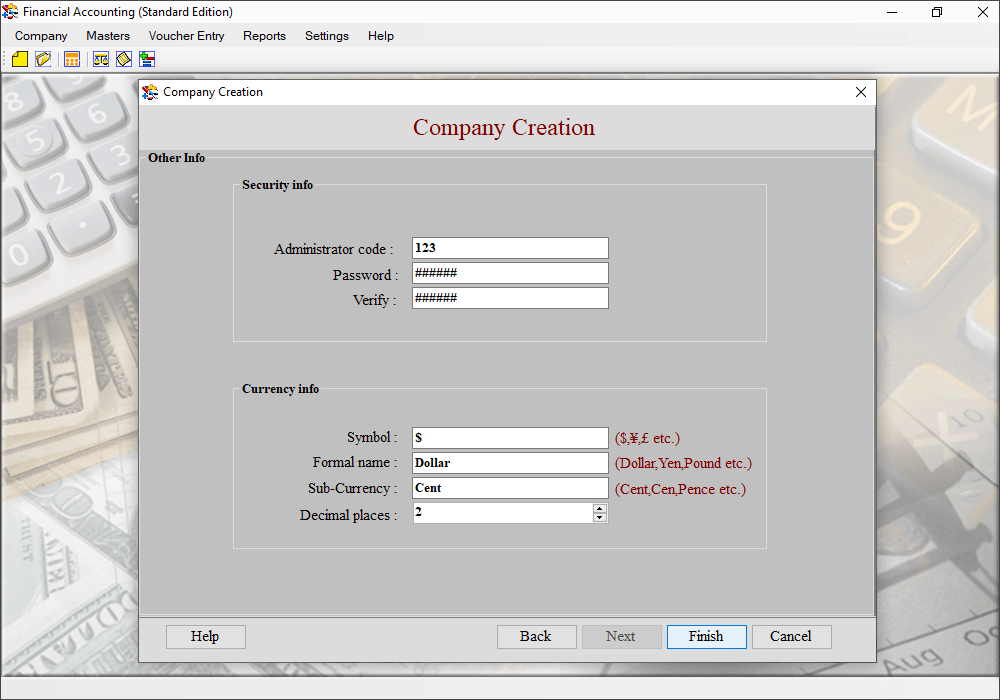
Task: Focus the Administrator code field
Action: pyautogui.click(x=510, y=248)
